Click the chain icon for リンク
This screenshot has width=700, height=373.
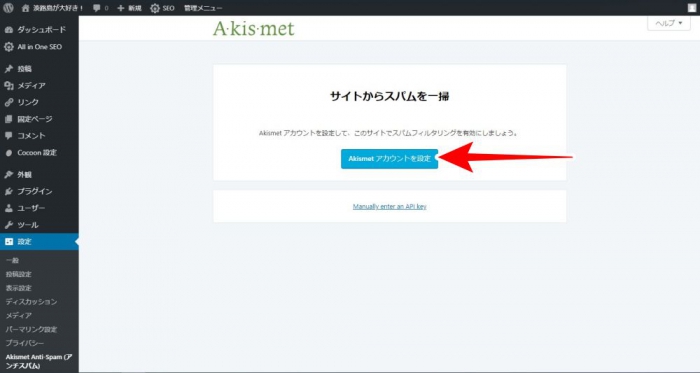(8, 102)
